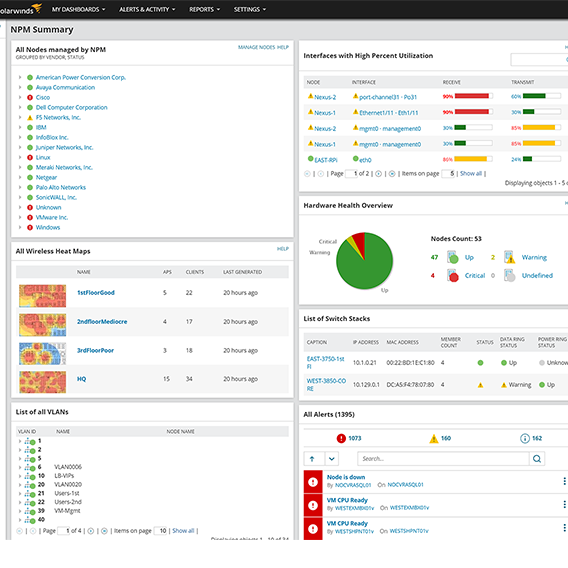Click the 2ndfloorMediocre heat map thumbnail

43,325
